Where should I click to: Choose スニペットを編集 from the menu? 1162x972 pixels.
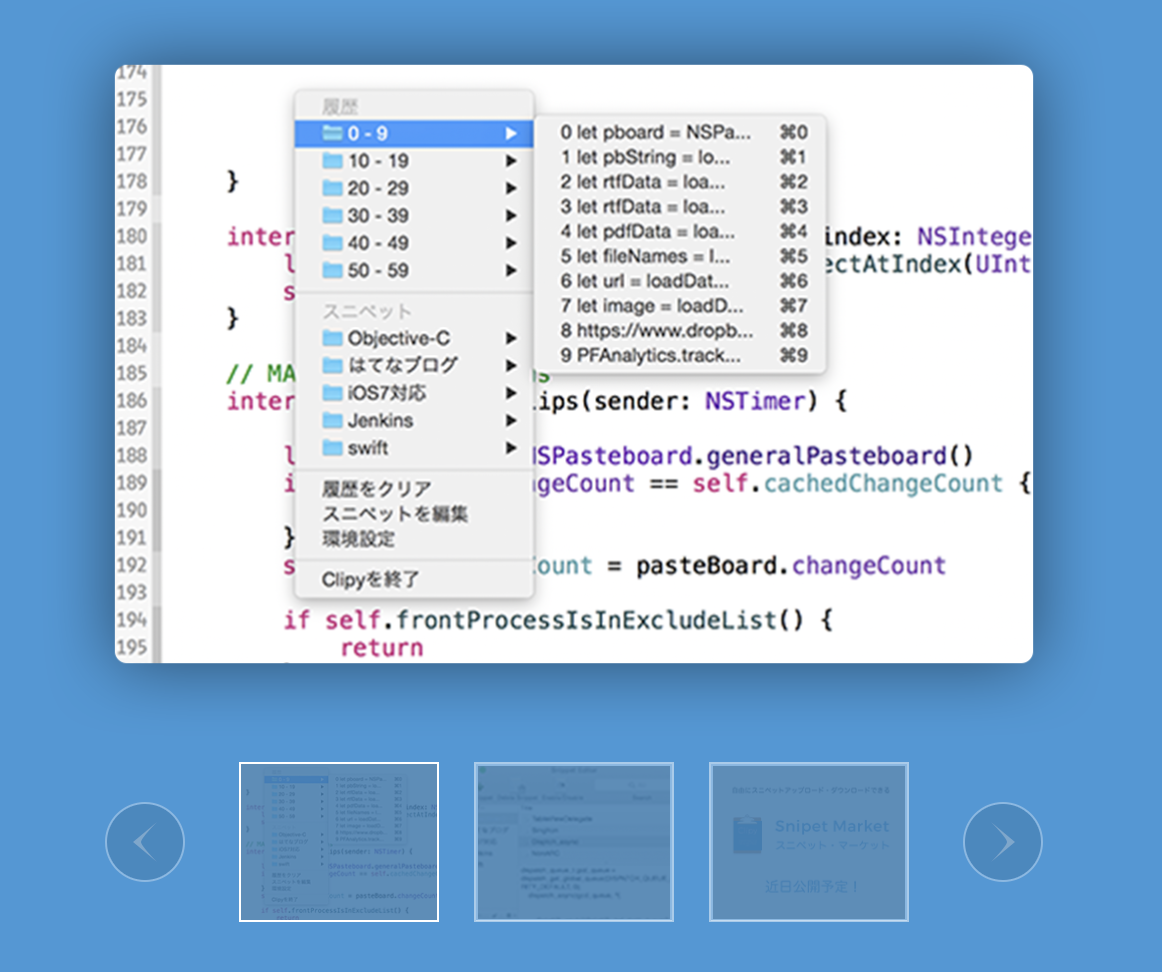pyautogui.click(x=394, y=514)
